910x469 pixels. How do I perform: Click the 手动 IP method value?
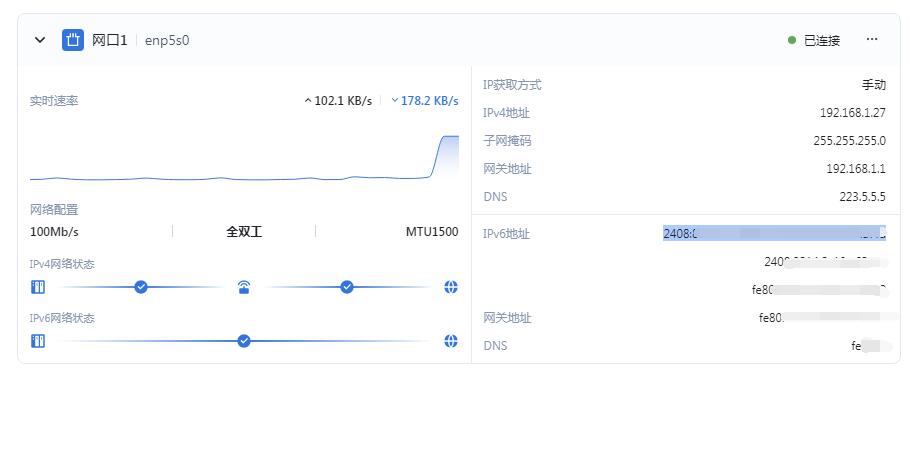pyautogui.click(x=873, y=85)
